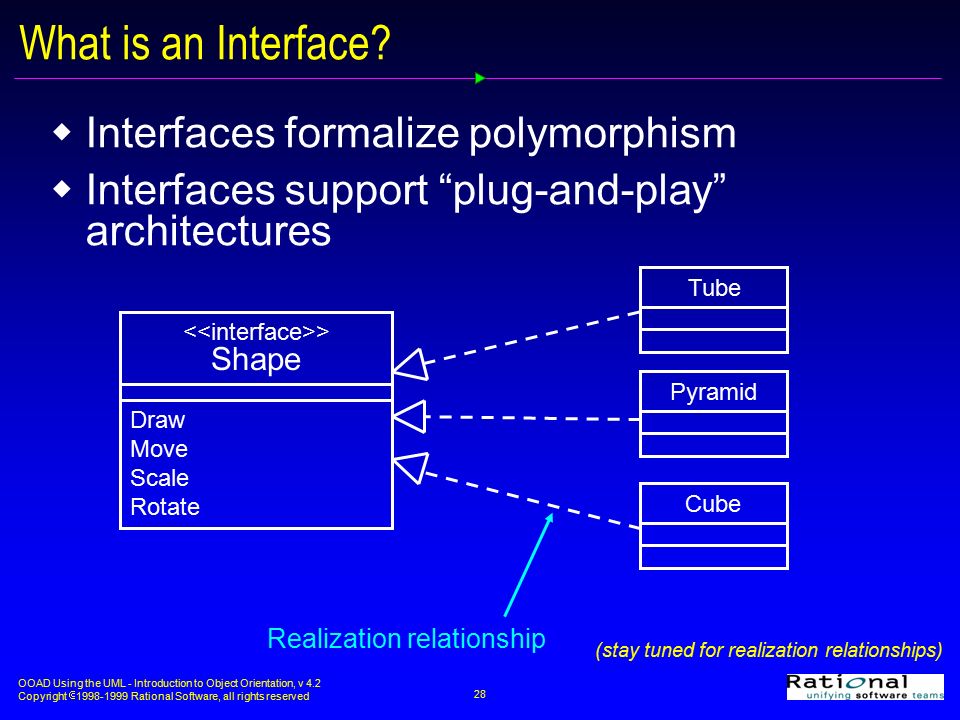Select the bullet "Interfaces formalize polymorphism"

tap(411, 133)
